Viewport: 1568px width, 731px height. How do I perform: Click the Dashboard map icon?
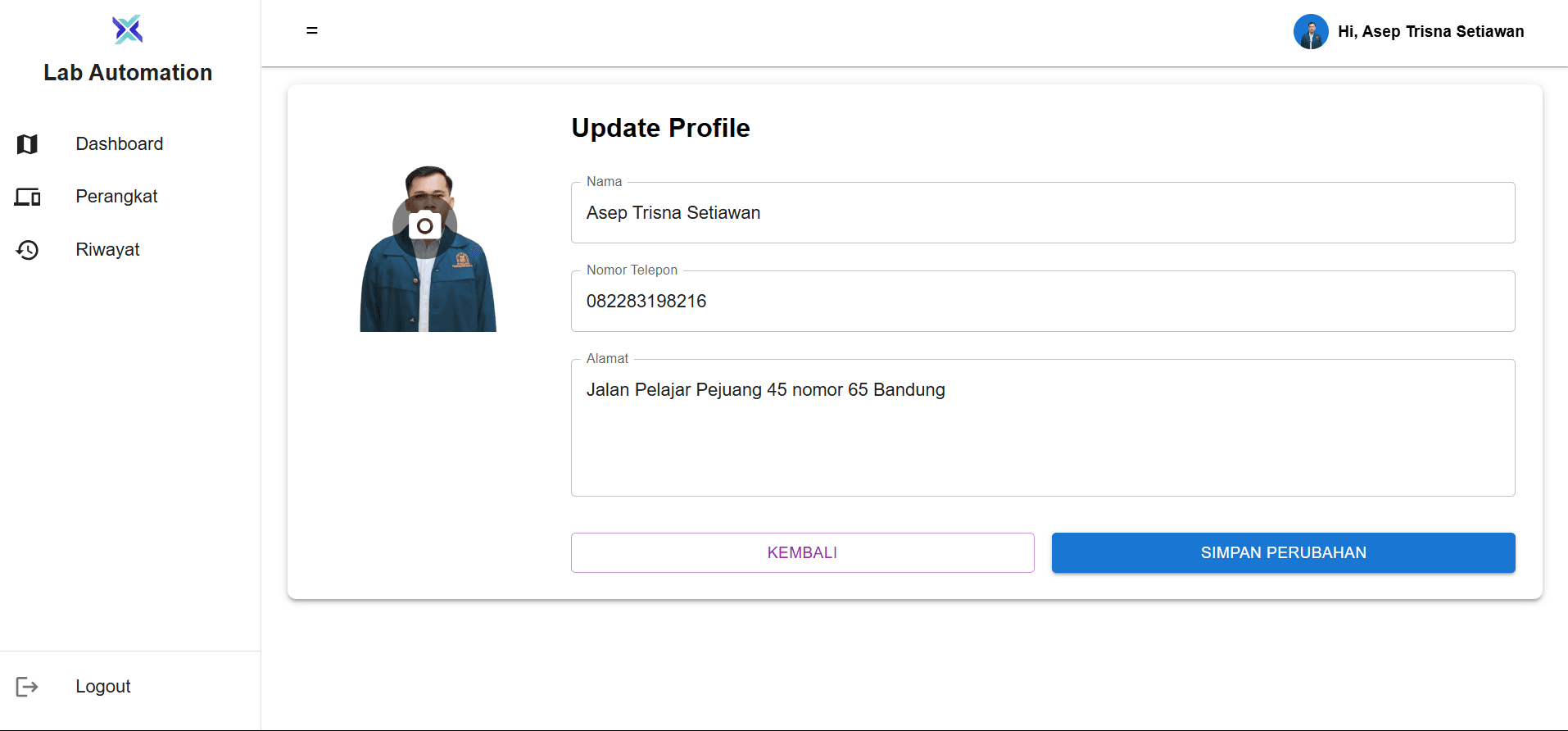pyautogui.click(x=27, y=144)
